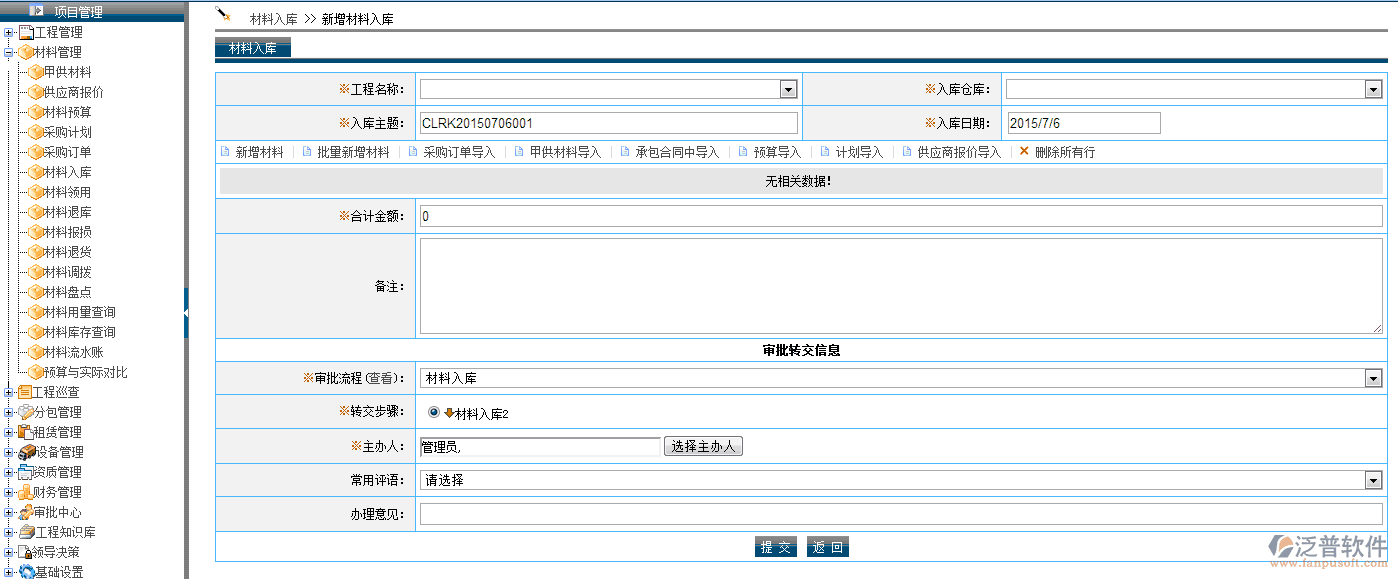
Task: Click the 材料入库 cube icon in tree
Action: tap(35, 172)
